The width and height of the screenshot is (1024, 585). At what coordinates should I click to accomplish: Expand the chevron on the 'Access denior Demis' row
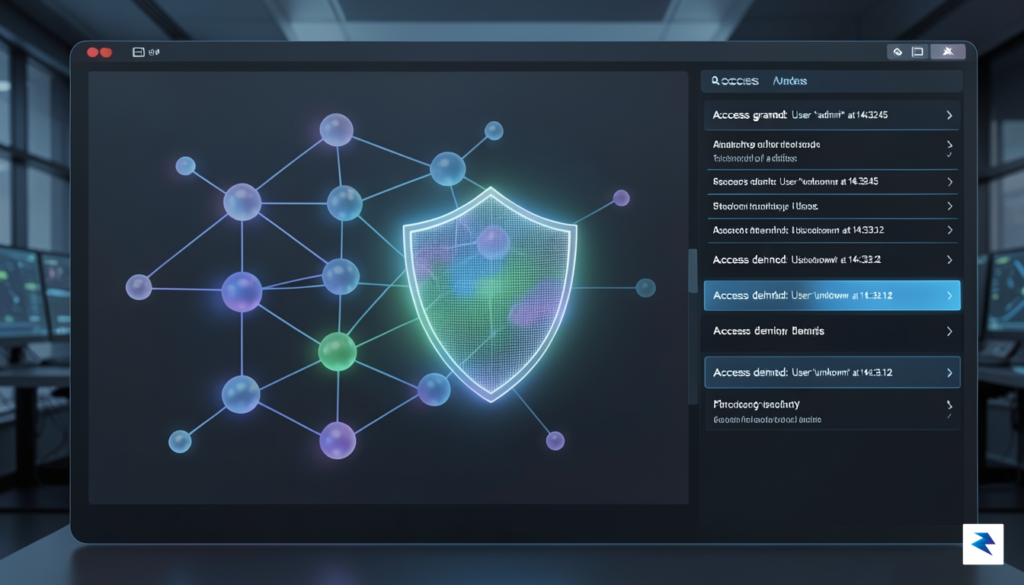tap(950, 332)
